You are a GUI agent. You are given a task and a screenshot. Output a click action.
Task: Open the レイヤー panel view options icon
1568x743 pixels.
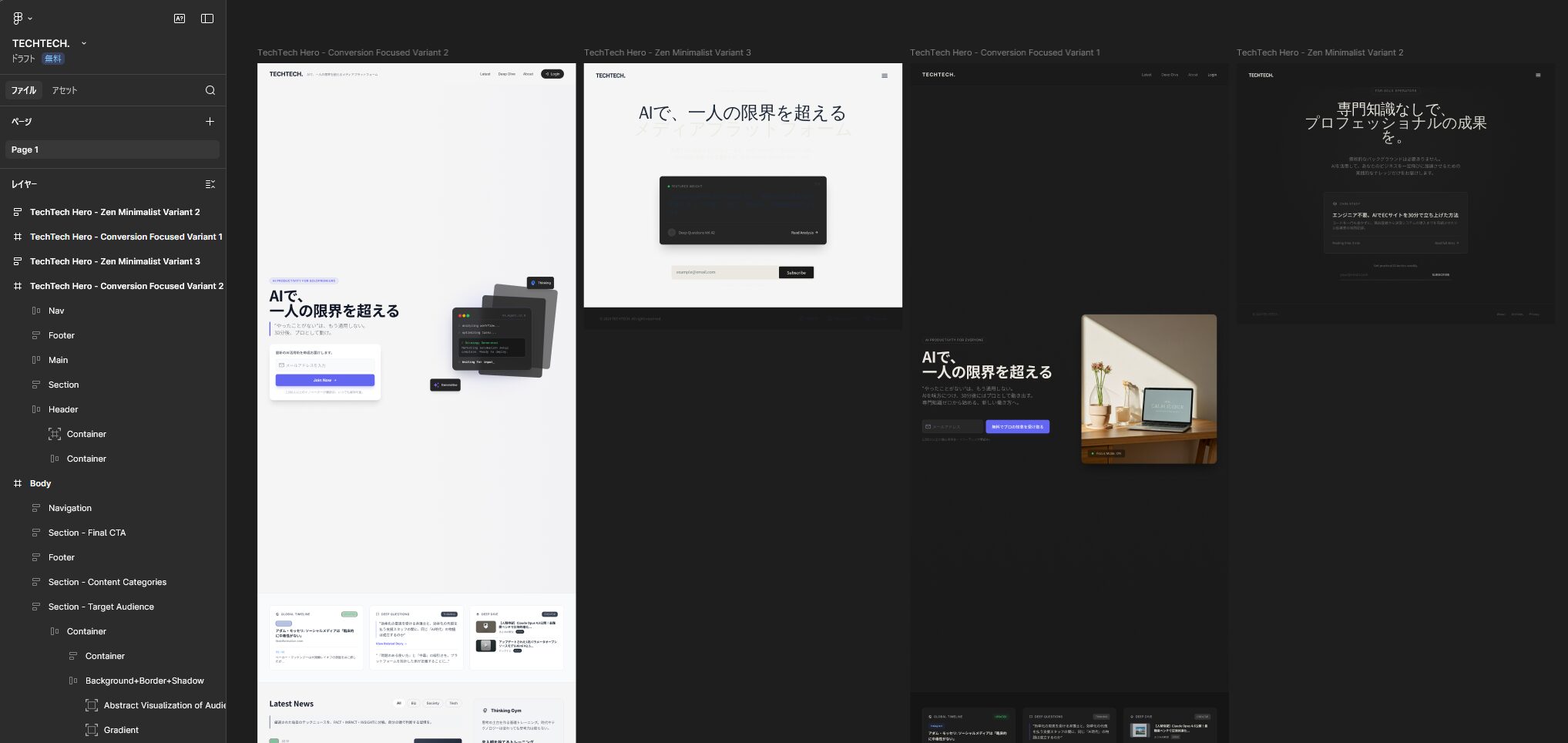[210, 184]
